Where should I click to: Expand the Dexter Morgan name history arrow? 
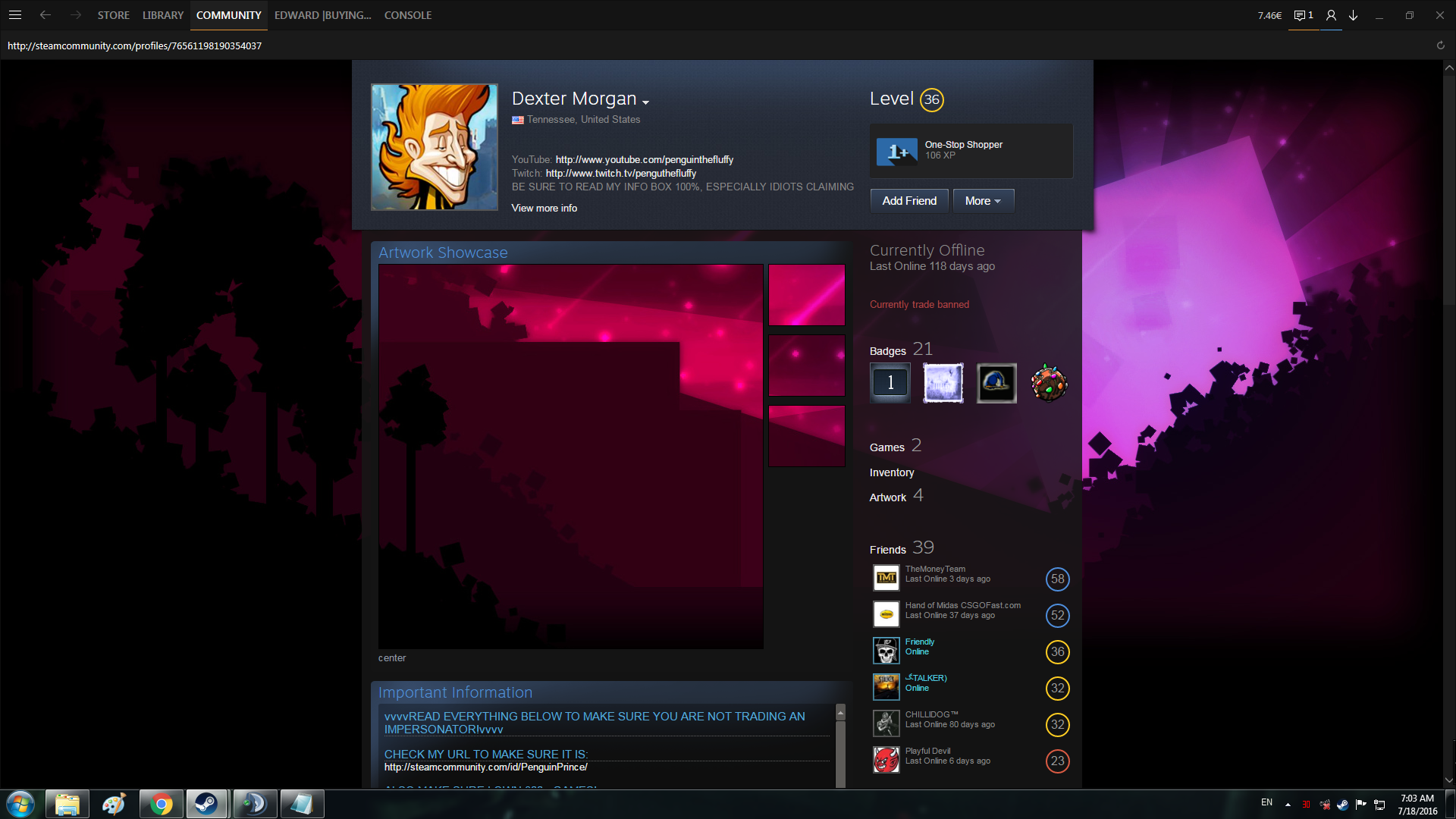(645, 102)
